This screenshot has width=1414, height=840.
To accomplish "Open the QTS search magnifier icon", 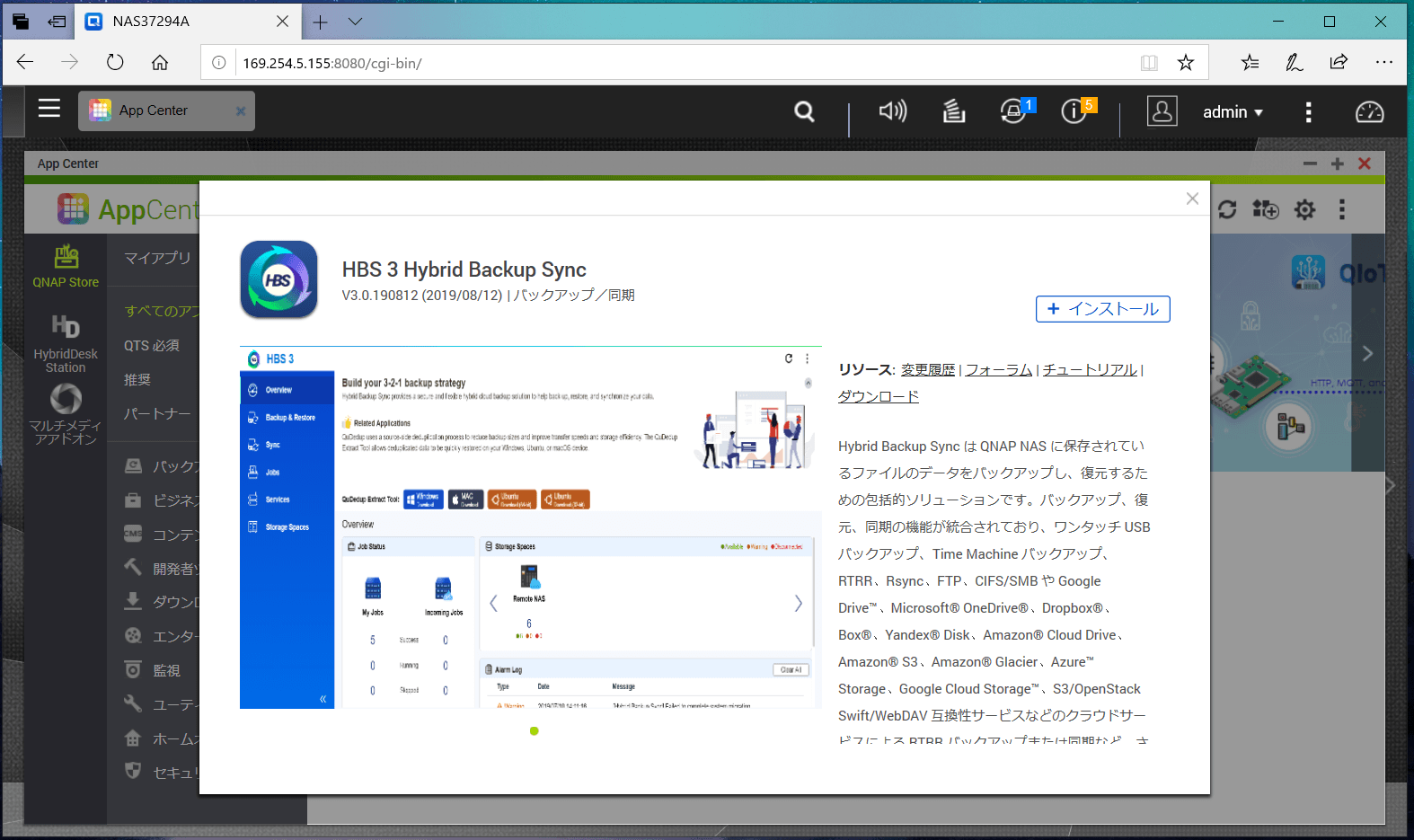I will click(804, 111).
